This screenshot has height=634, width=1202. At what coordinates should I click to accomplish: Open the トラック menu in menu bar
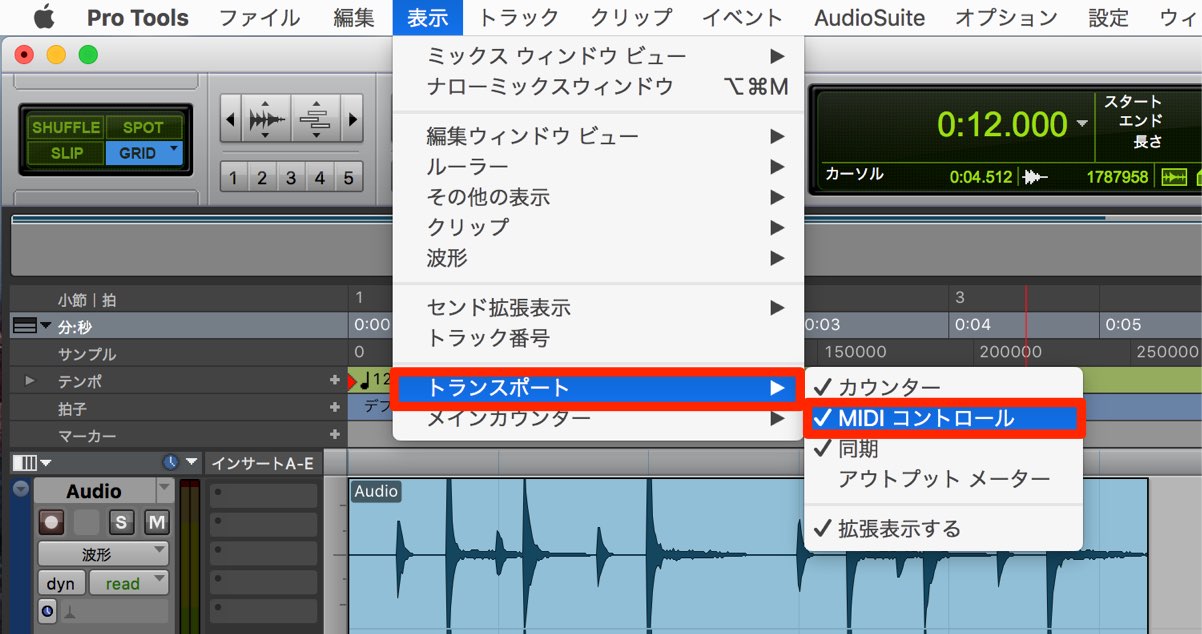pos(519,17)
